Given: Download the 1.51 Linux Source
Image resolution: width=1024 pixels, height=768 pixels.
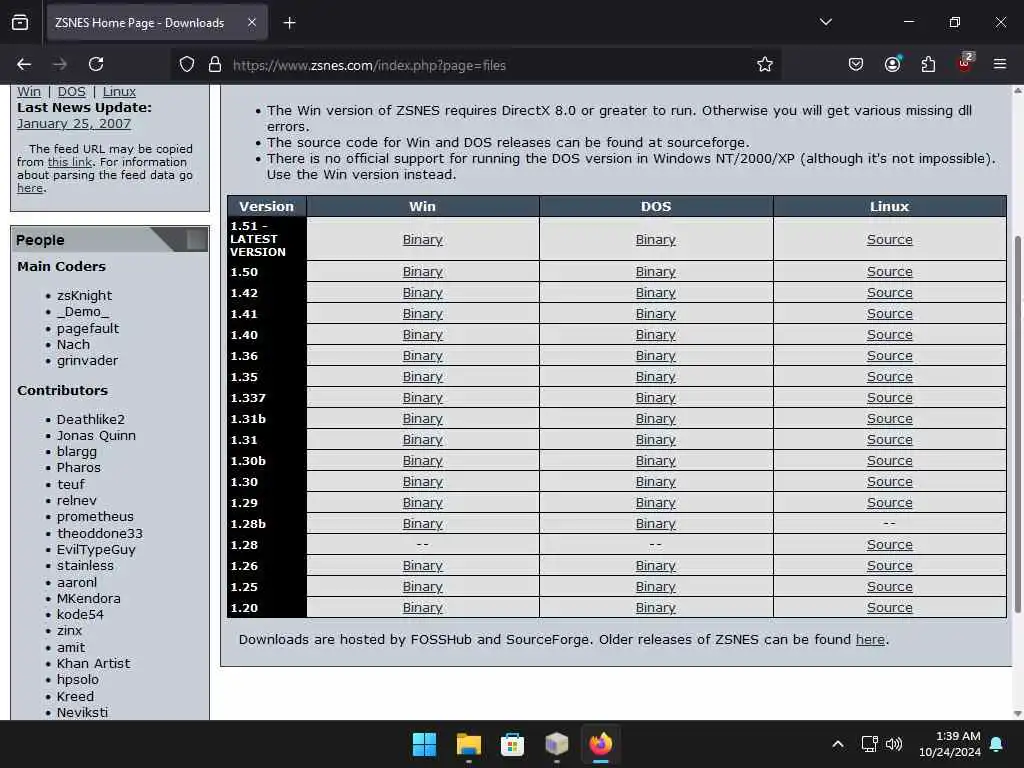Looking at the screenshot, I should click(889, 240).
